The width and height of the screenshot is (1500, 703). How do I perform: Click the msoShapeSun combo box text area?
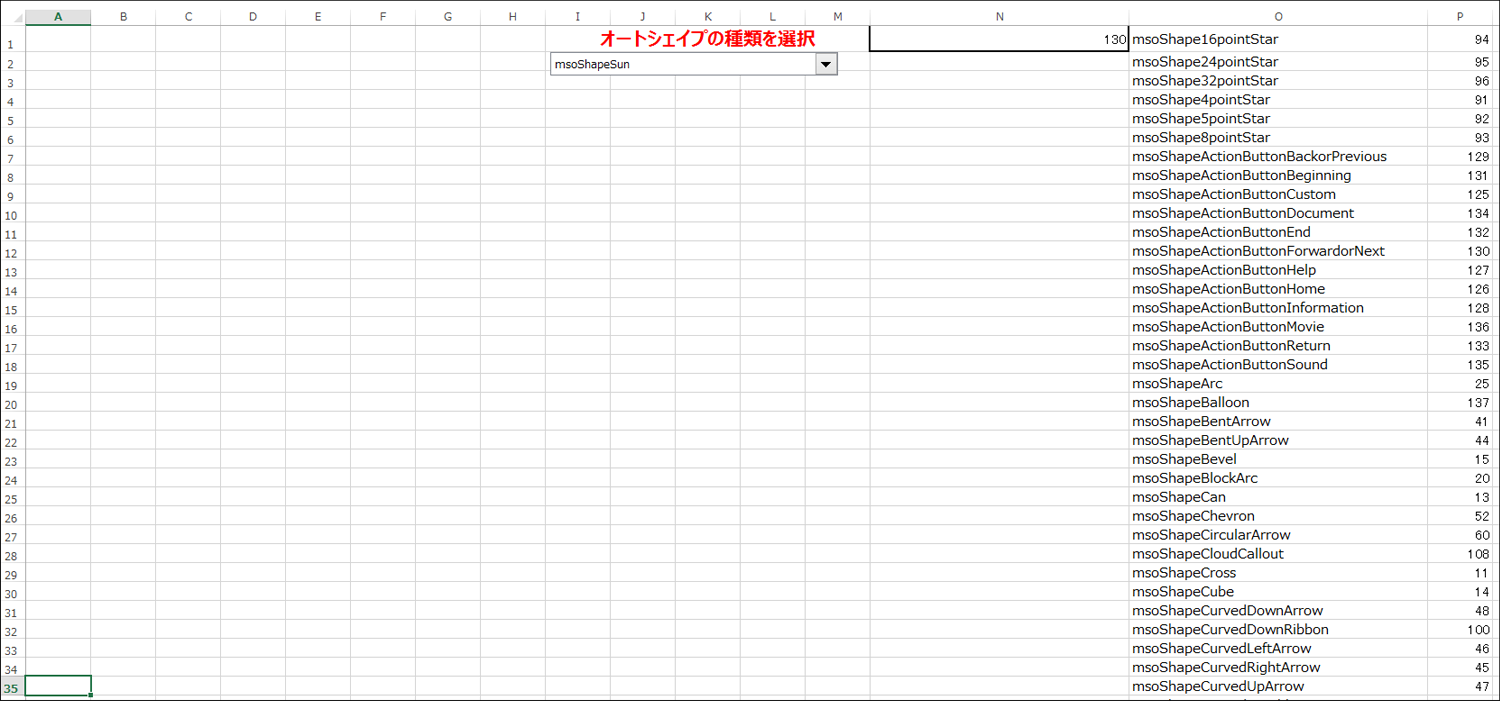pyautogui.click(x=682, y=65)
